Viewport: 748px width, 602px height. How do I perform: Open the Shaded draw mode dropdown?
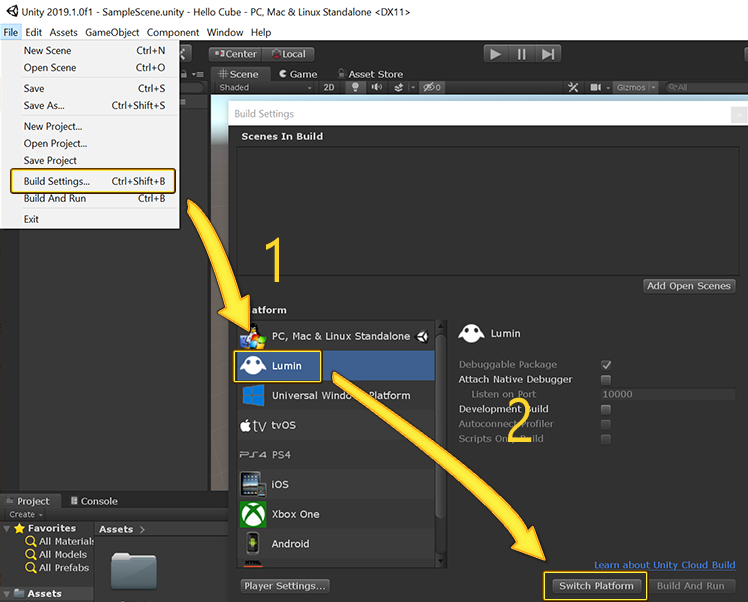click(265, 87)
